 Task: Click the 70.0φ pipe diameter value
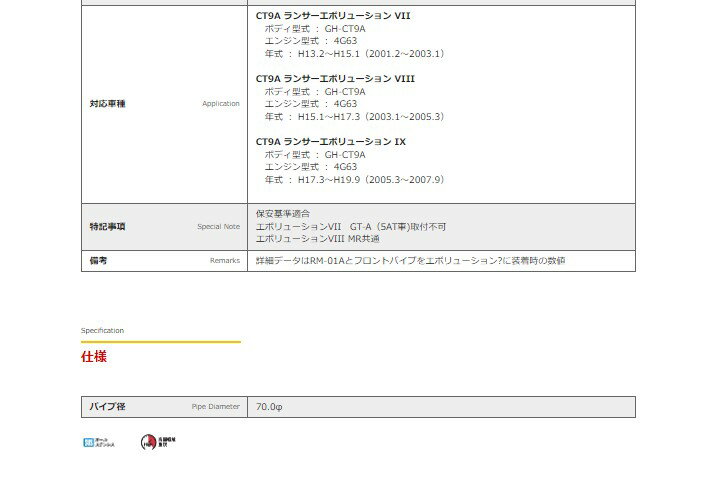(x=269, y=407)
